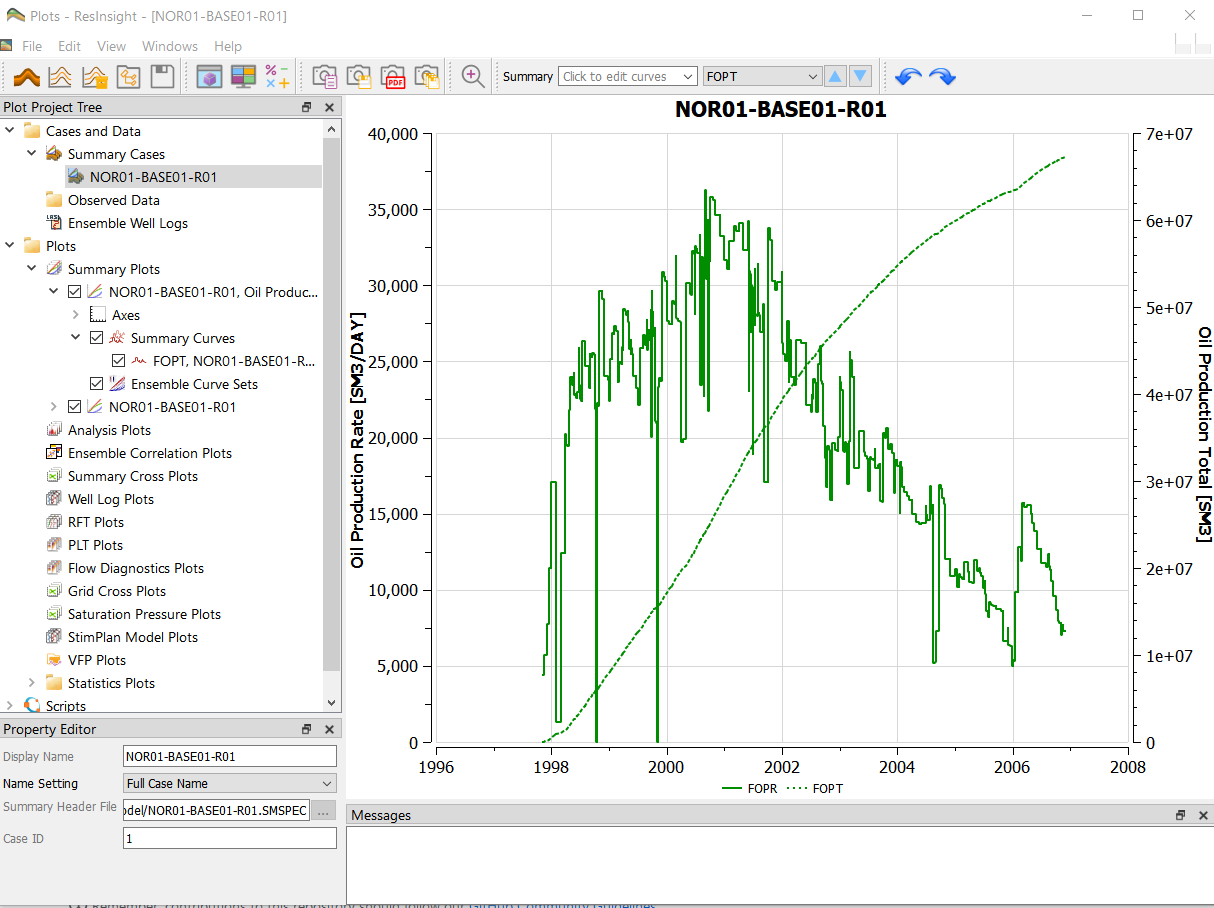Uncheck the FOPT summary curve checkbox
Image resolution: width=1214 pixels, height=908 pixels.
coord(117,361)
